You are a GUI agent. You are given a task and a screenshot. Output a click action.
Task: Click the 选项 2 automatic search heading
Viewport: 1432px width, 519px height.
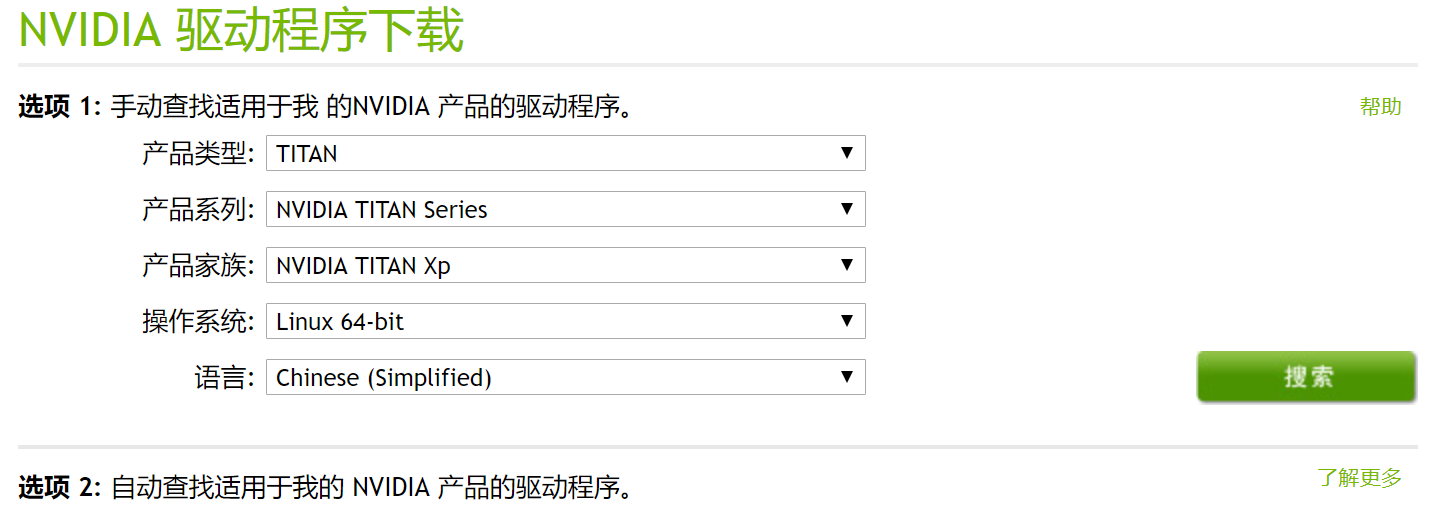click(325, 488)
